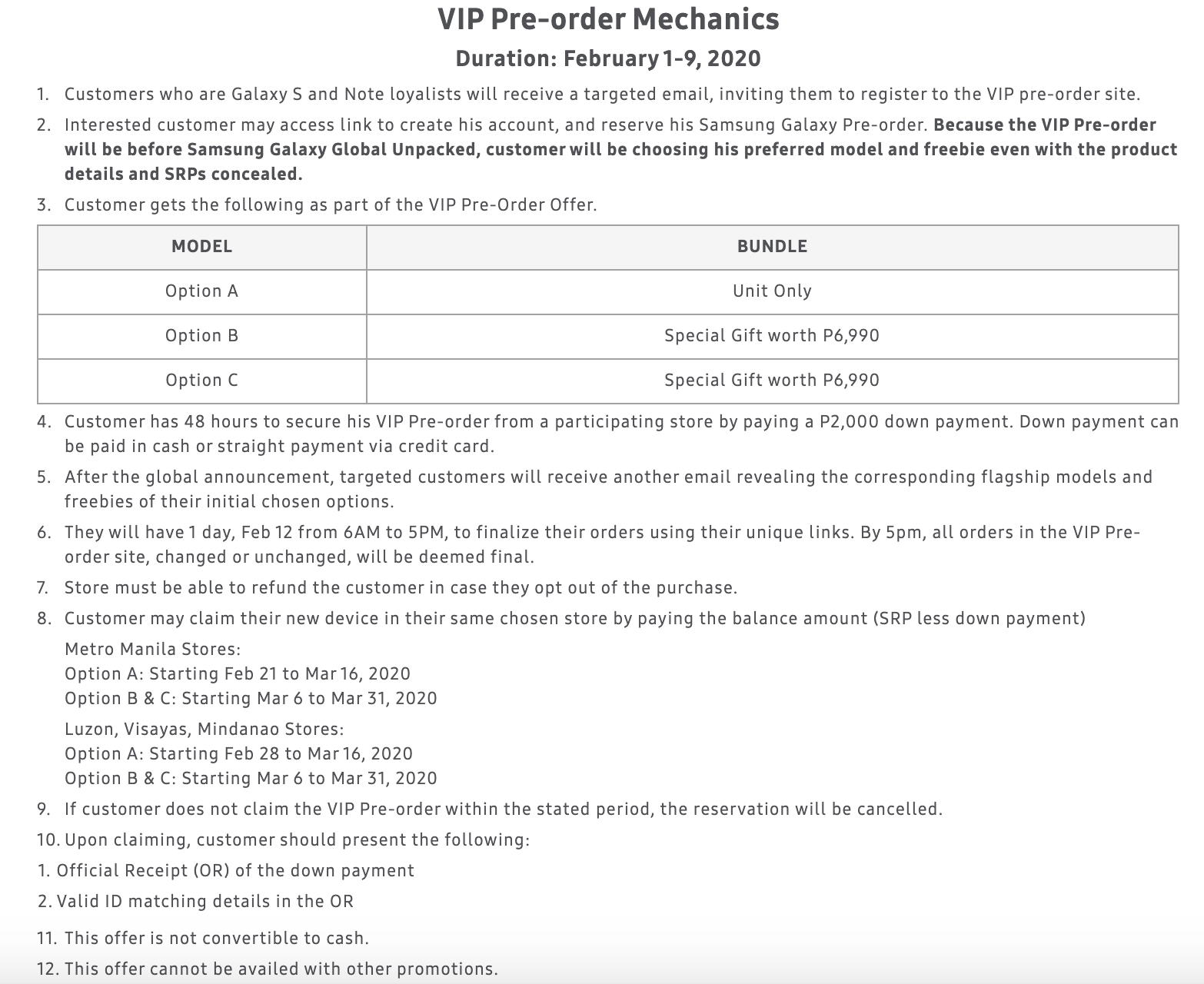Viewport: 1204px width, 984px height.
Task: Click the Metro Manila Stores label
Action: click(x=152, y=649)
